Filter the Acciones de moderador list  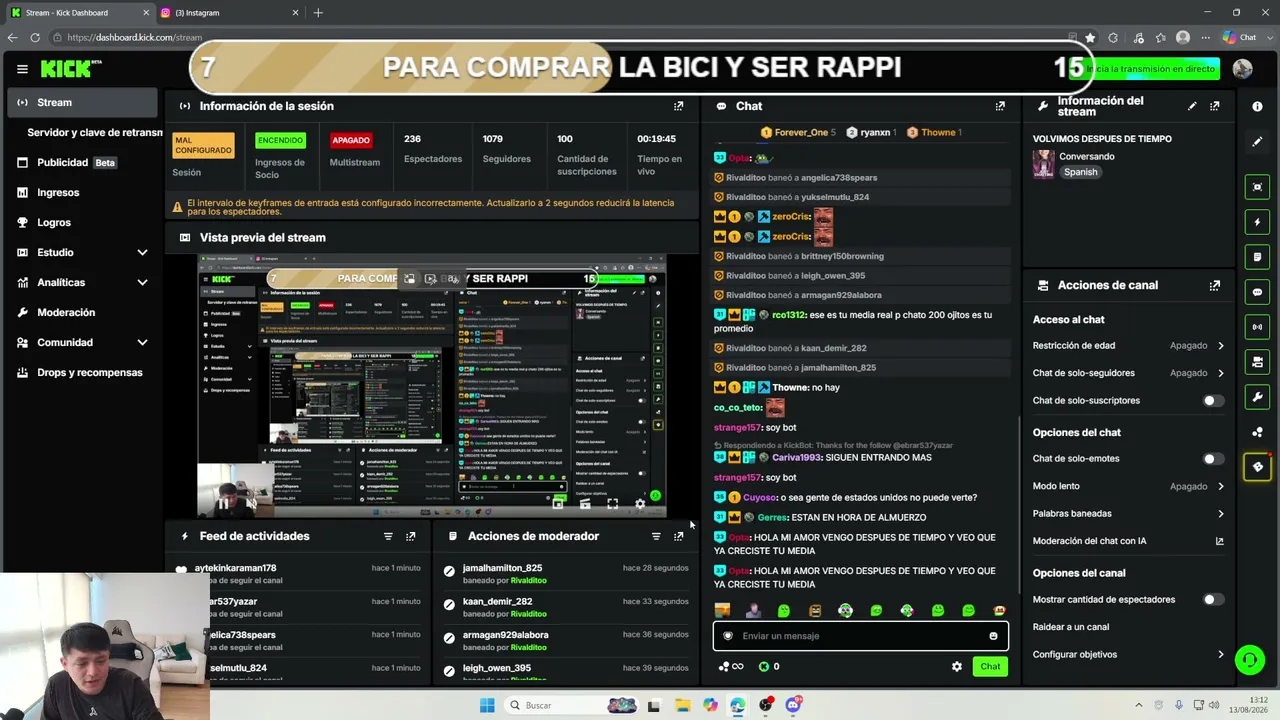[x=656, y=536]
